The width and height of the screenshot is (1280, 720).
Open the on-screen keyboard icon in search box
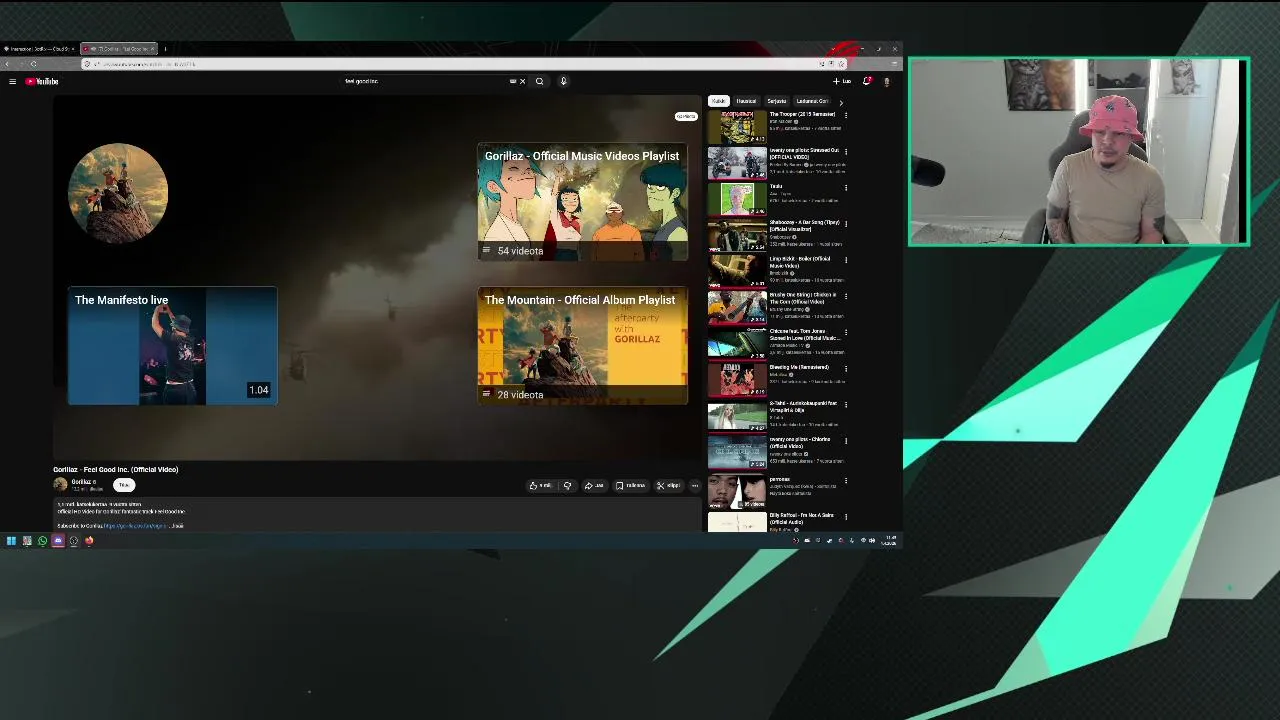point(513,81)
